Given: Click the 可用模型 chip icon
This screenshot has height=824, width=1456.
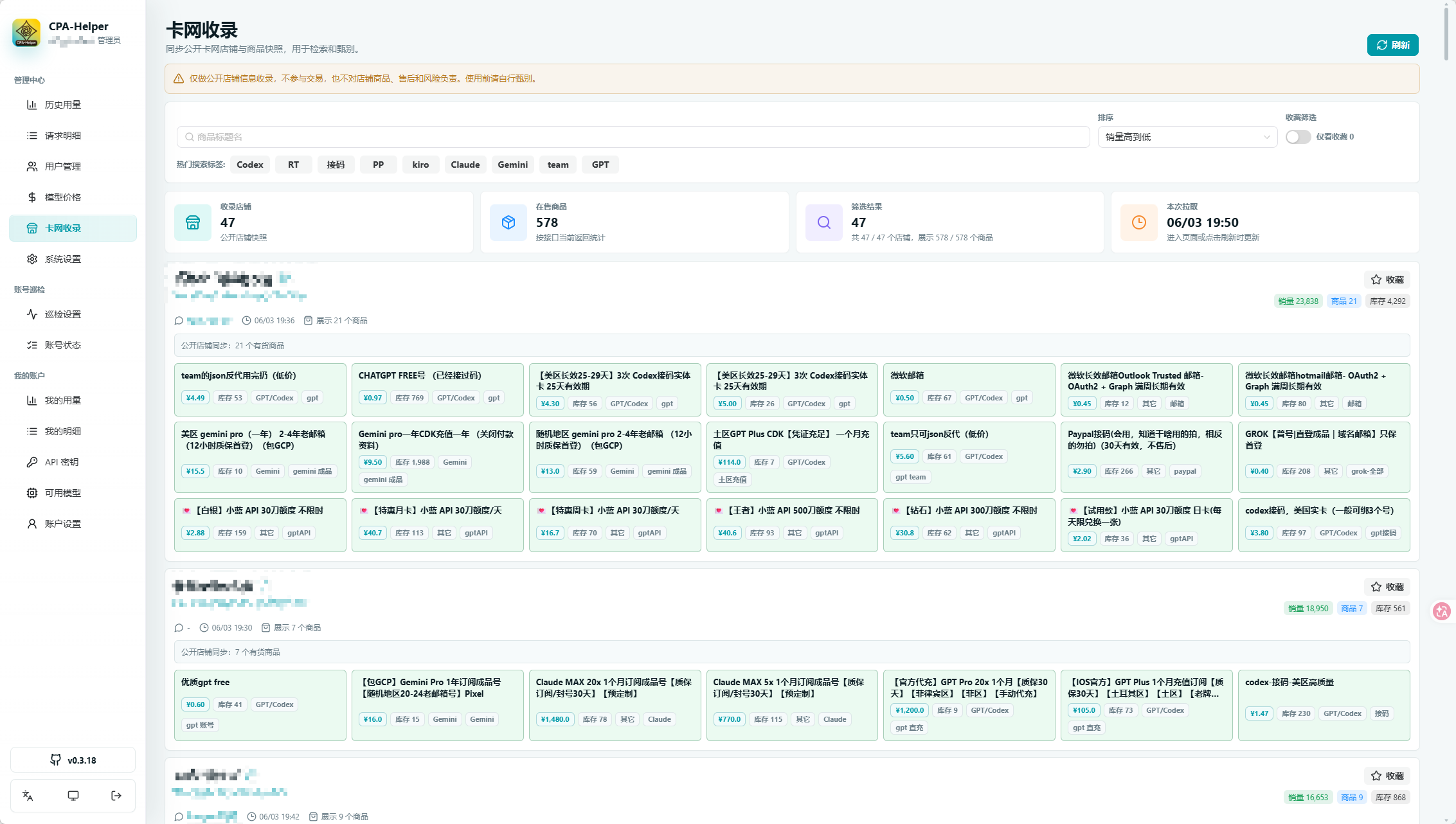Looking at the screenshot, I should coord(31,493).
